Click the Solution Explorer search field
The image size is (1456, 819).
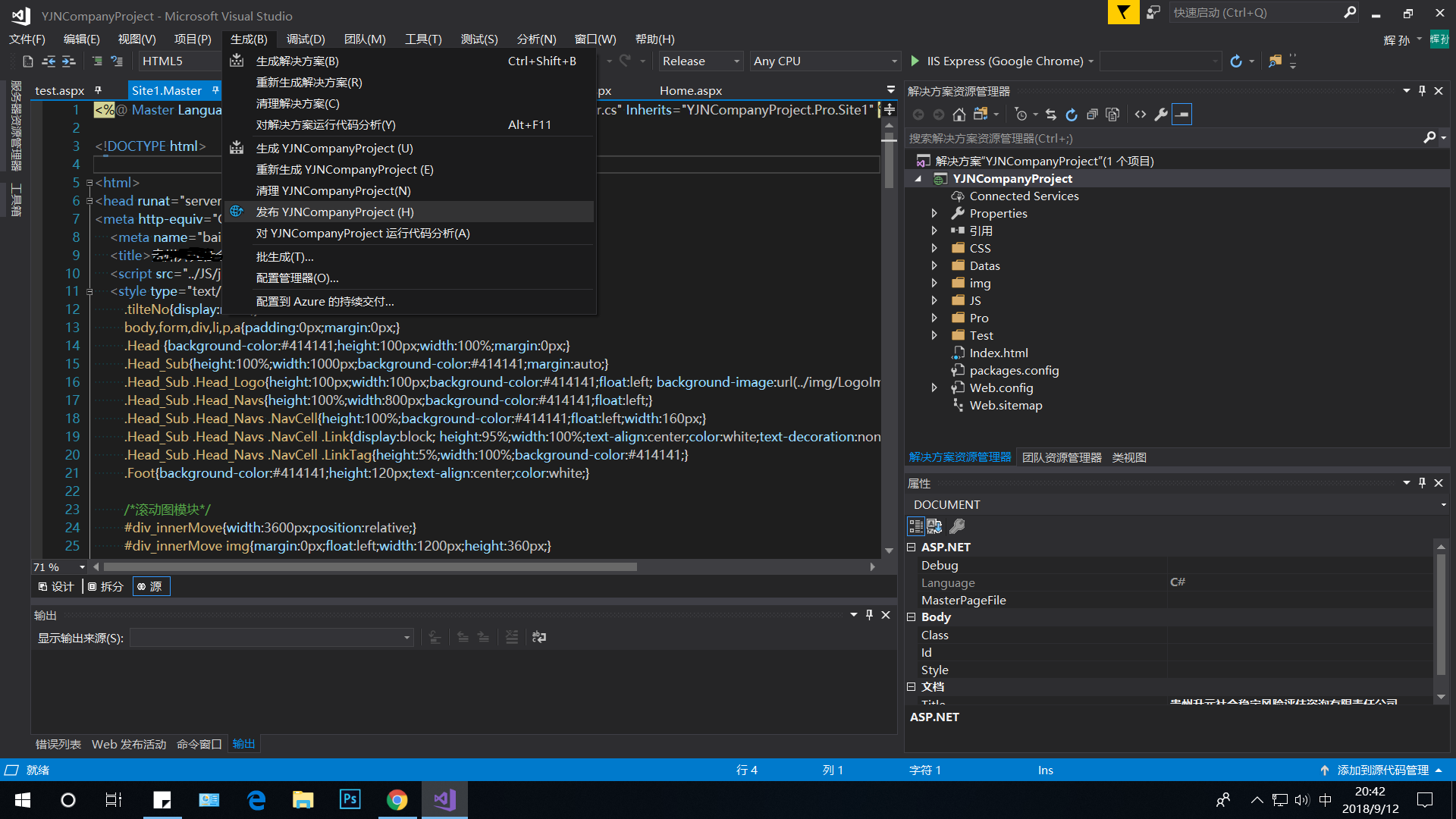[x=1164, y=139]
